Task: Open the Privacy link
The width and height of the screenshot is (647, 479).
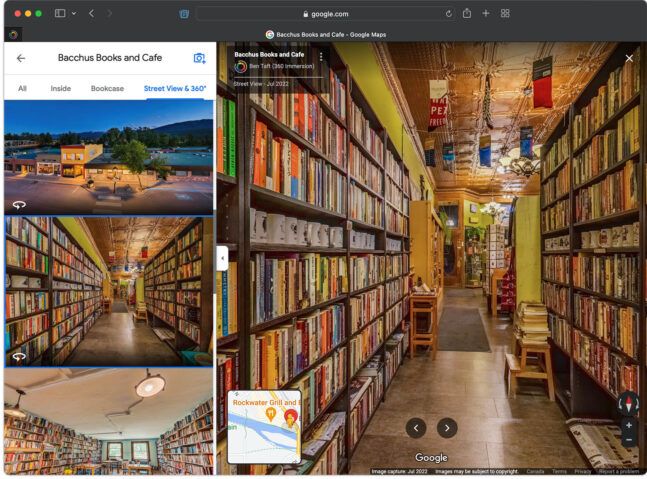Action: (x=583, y=471)
